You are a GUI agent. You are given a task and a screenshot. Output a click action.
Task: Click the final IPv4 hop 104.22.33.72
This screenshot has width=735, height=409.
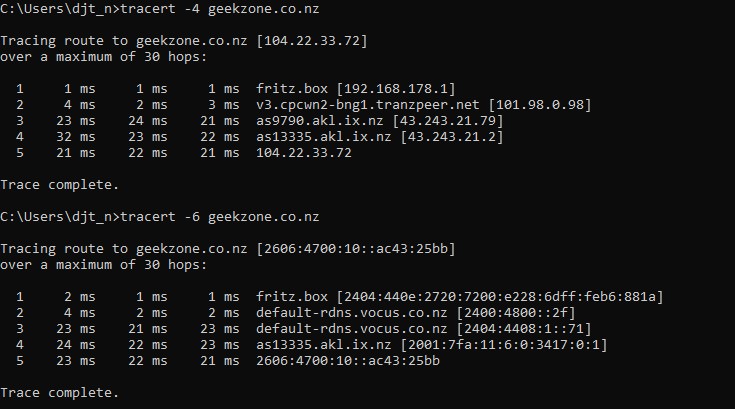click(303, 153)
